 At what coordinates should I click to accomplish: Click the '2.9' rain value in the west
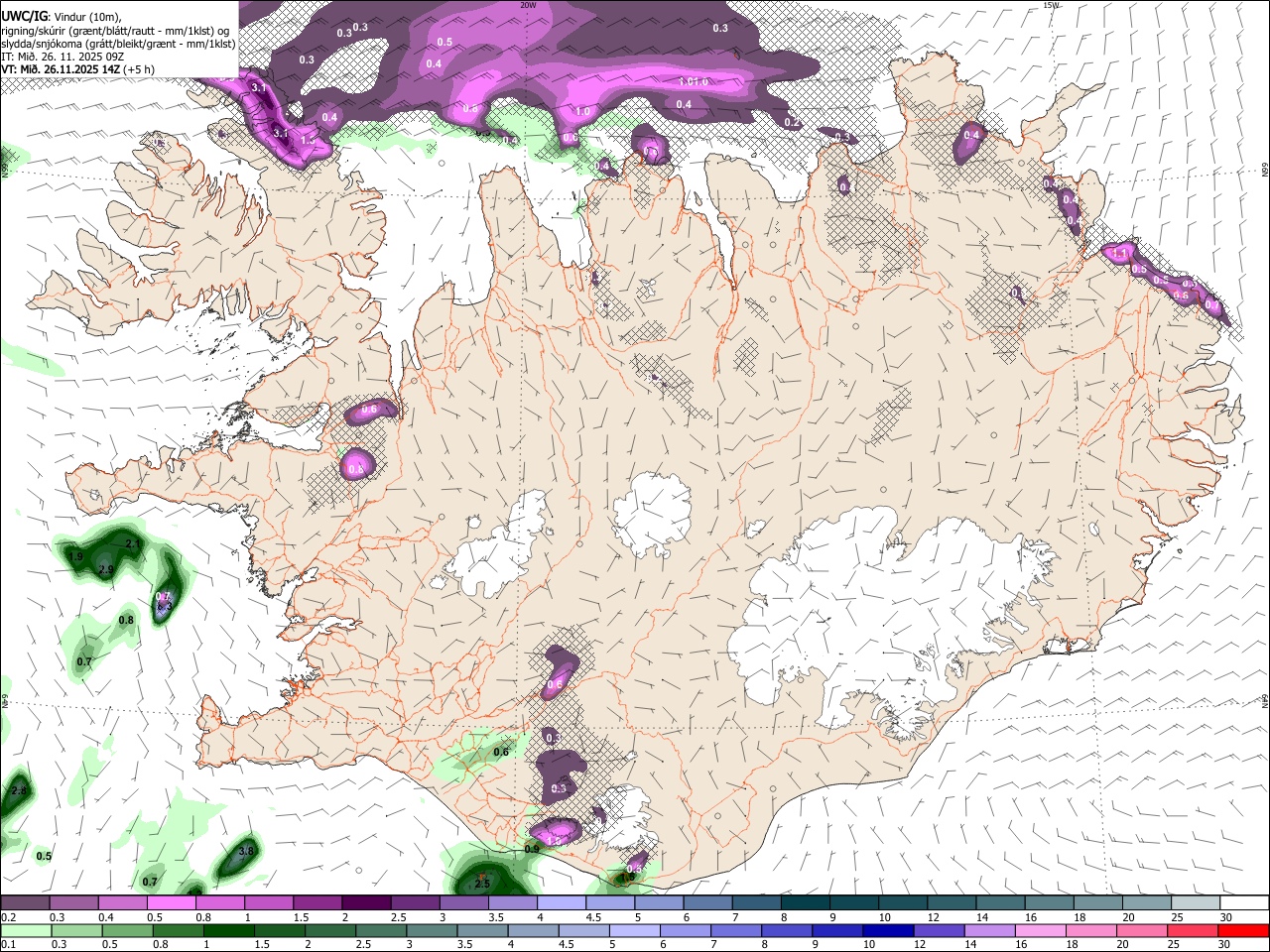point(106,568)
